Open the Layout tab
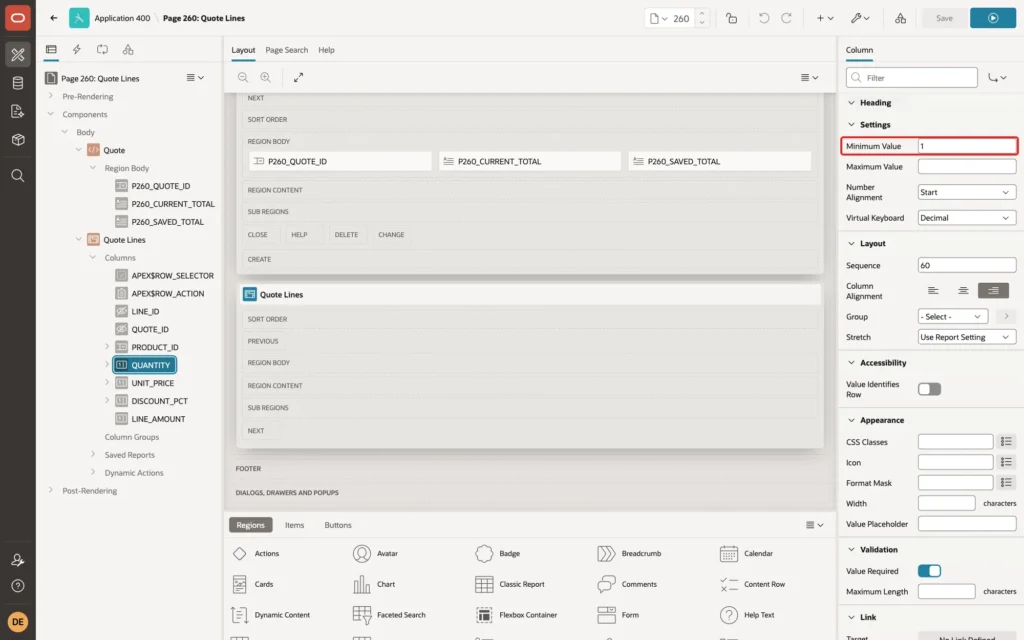This screenshot has height=640, width=1024. tap(243, 50)
